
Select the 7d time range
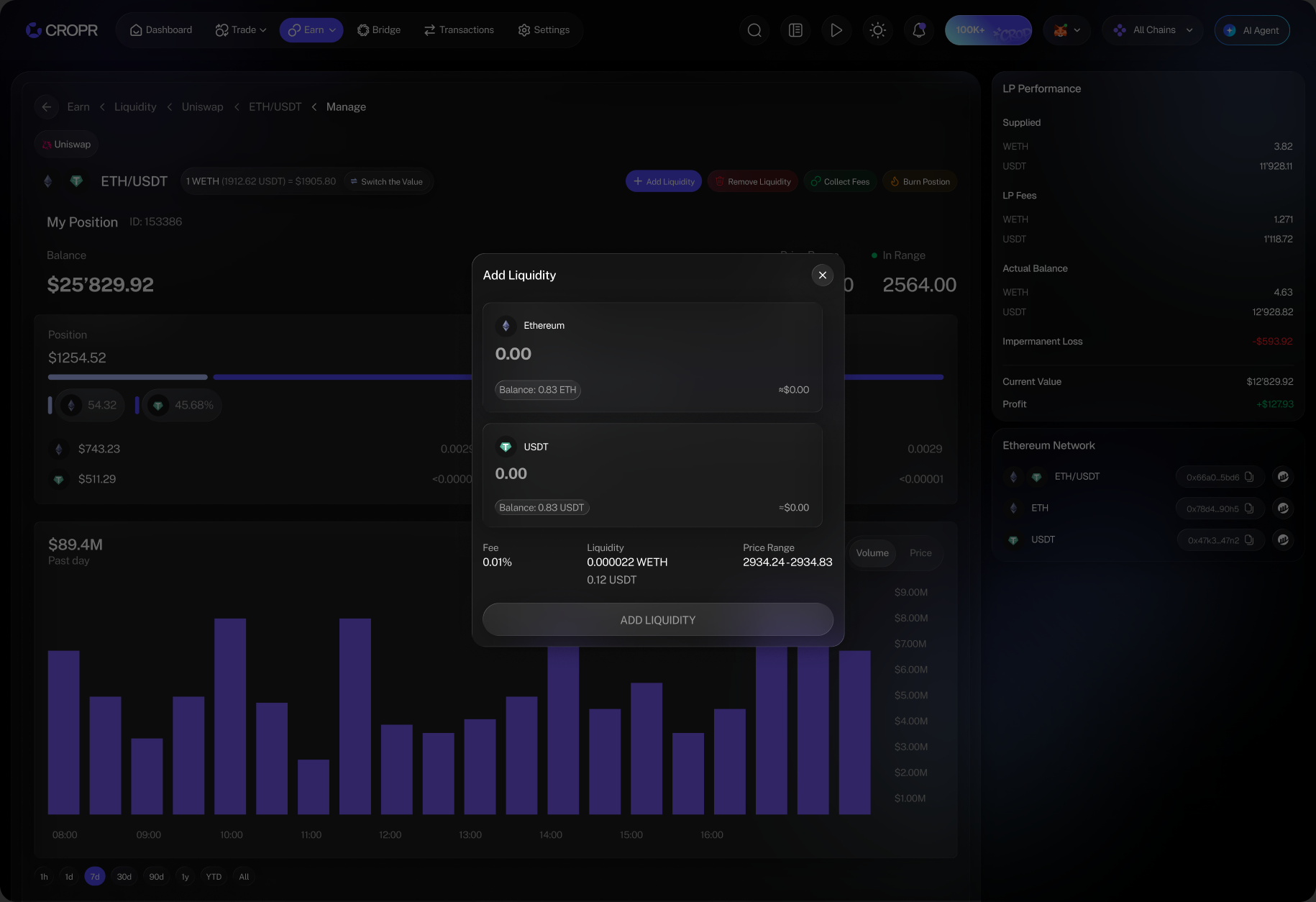pyautogui.click(x=95, y=877)
